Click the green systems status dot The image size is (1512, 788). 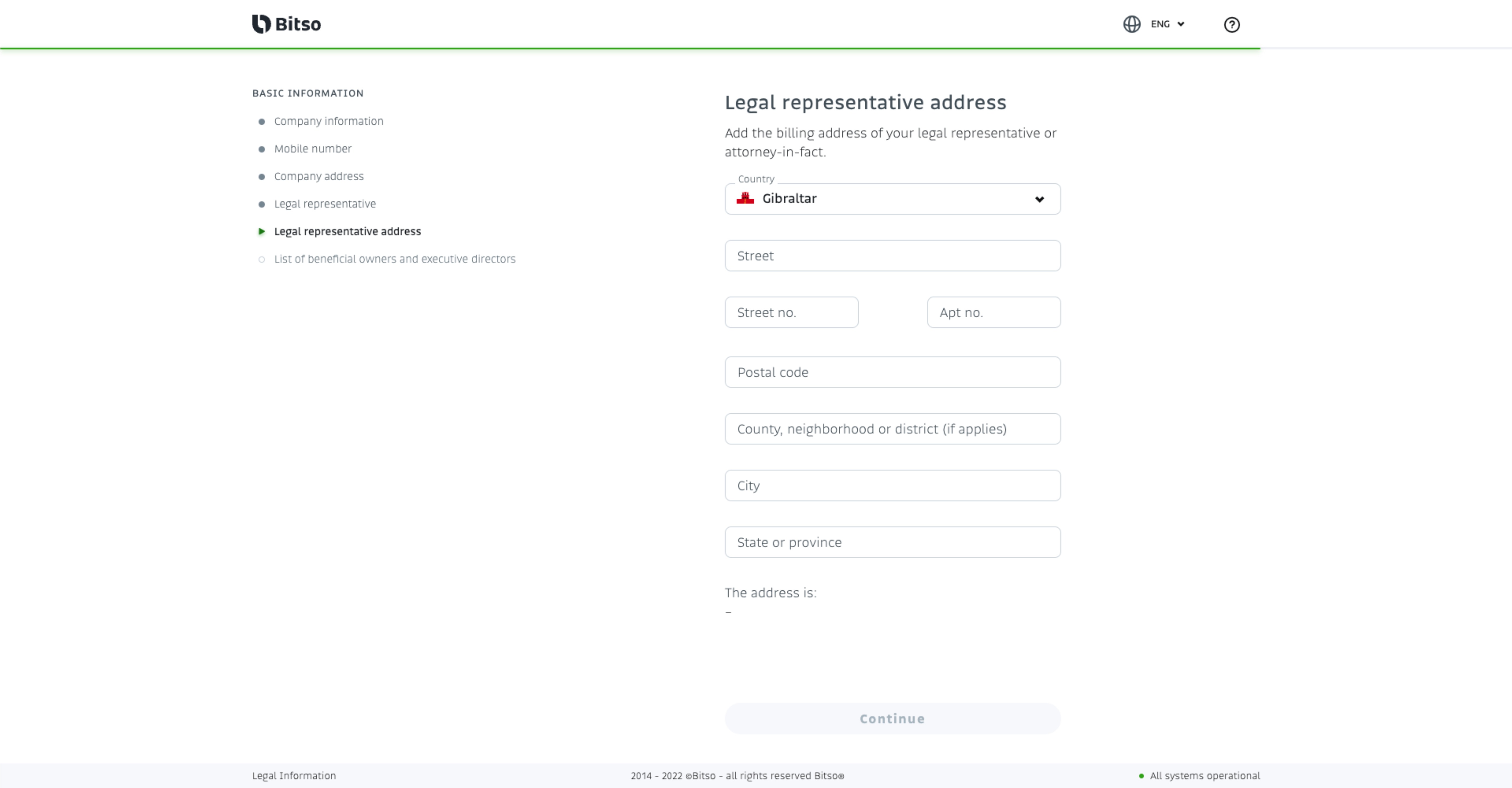coord(1141,776)
